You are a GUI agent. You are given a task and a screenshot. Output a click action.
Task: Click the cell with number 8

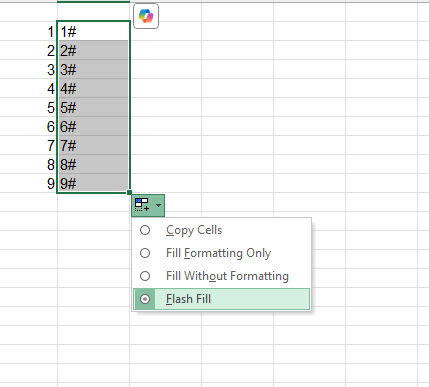[x=29, y=164]
